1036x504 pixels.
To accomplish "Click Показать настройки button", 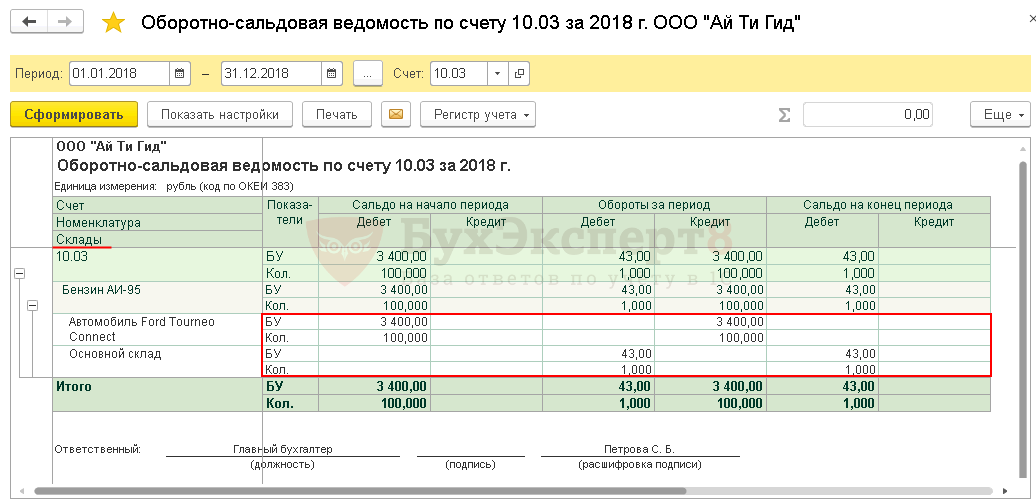I will [219, 114].
